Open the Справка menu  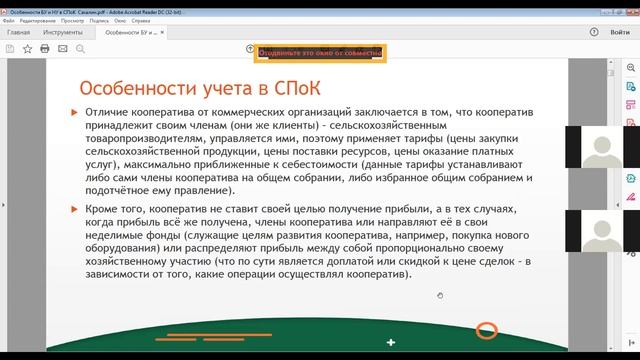(141, 21)
